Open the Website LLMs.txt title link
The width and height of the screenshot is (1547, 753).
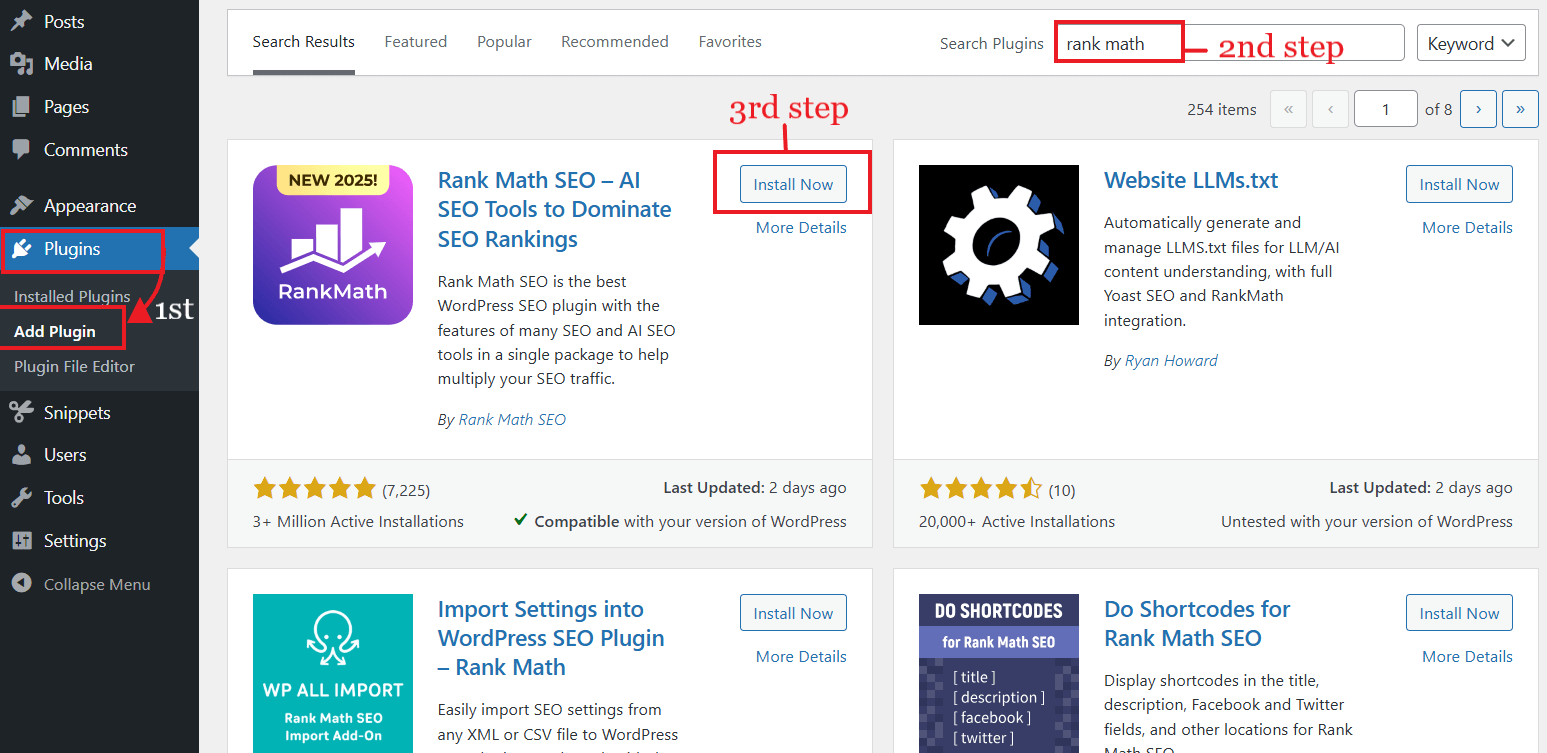(1191, 181)
